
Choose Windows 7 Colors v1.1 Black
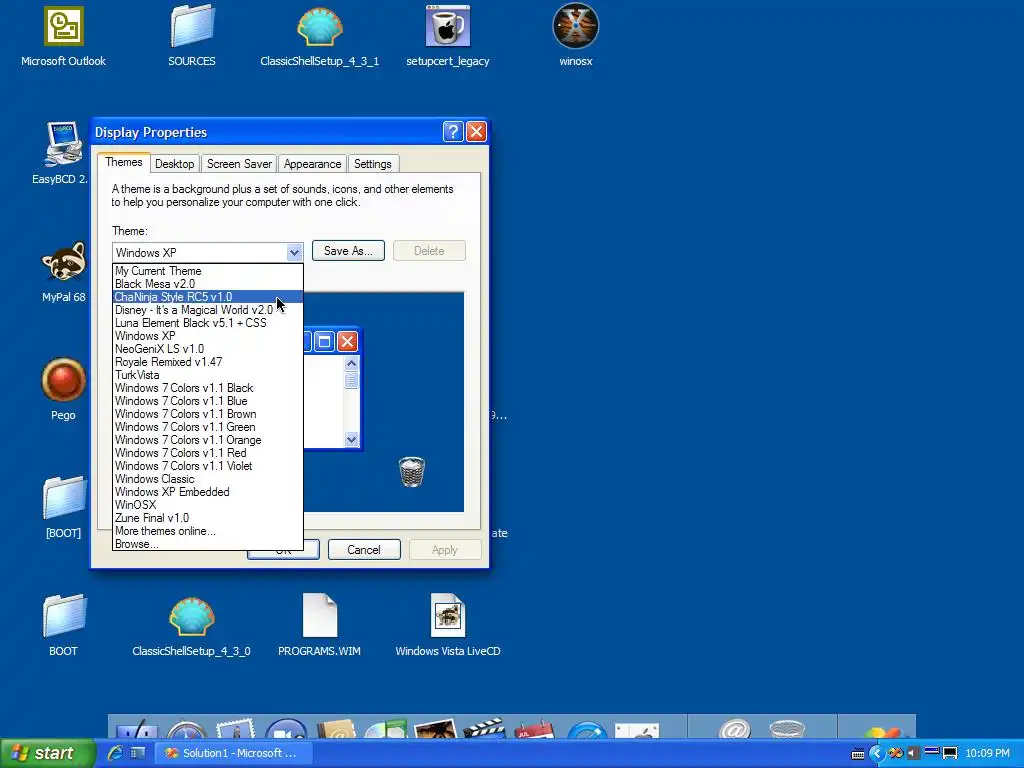tap(208, 388)
